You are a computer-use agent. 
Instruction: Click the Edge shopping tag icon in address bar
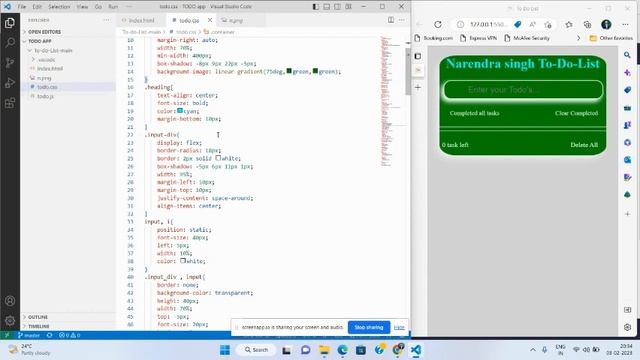coord(518,24)
